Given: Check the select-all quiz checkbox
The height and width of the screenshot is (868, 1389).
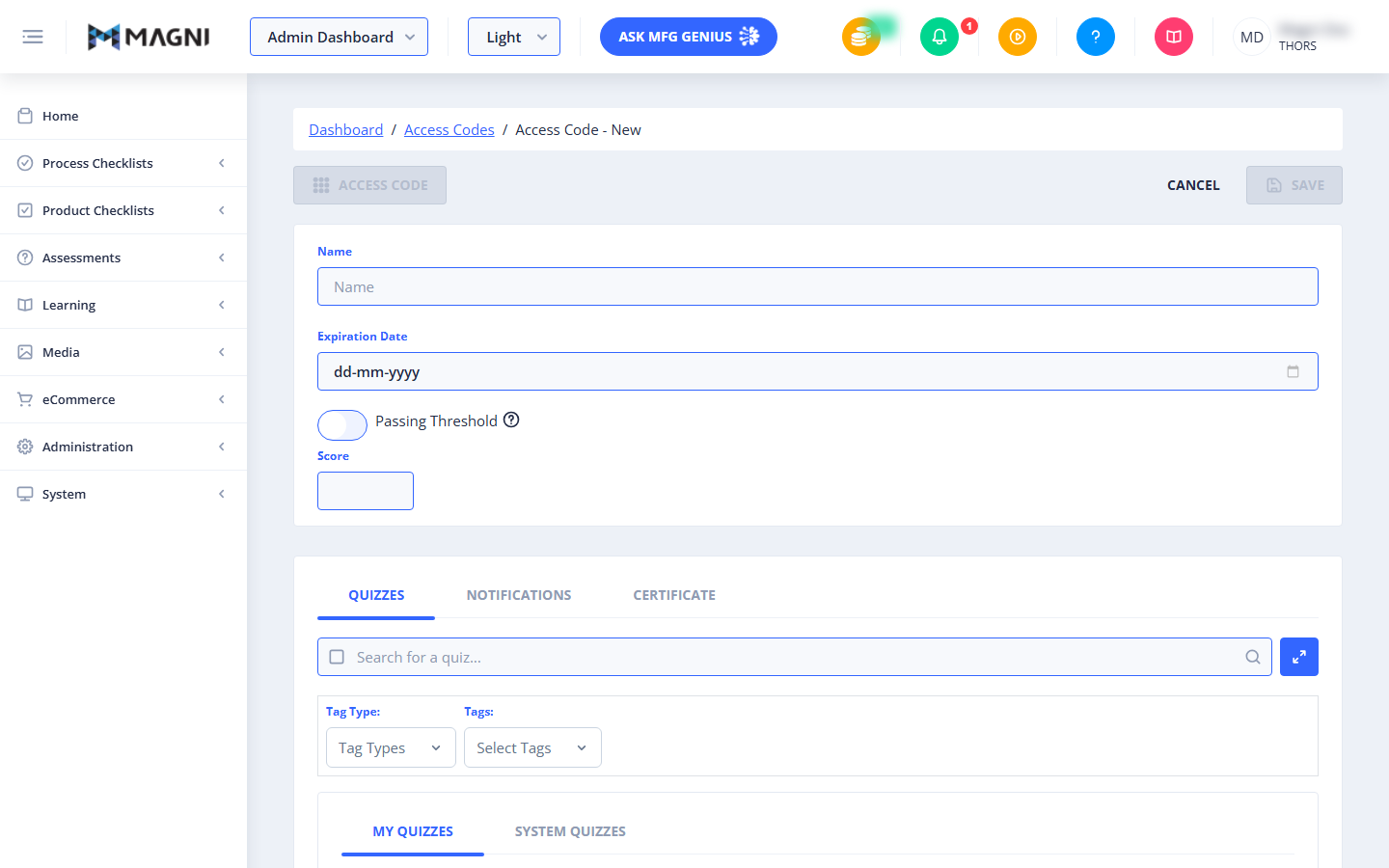Looking at the screenshot, I should (337, 657).
